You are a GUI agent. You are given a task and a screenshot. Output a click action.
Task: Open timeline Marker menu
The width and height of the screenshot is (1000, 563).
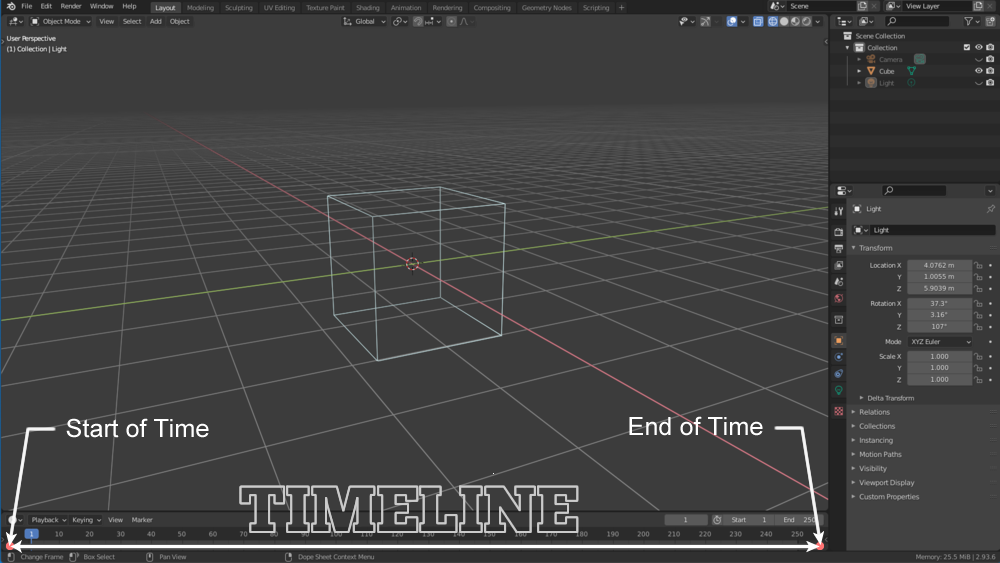pyautogui.click(x=142, y=520)
